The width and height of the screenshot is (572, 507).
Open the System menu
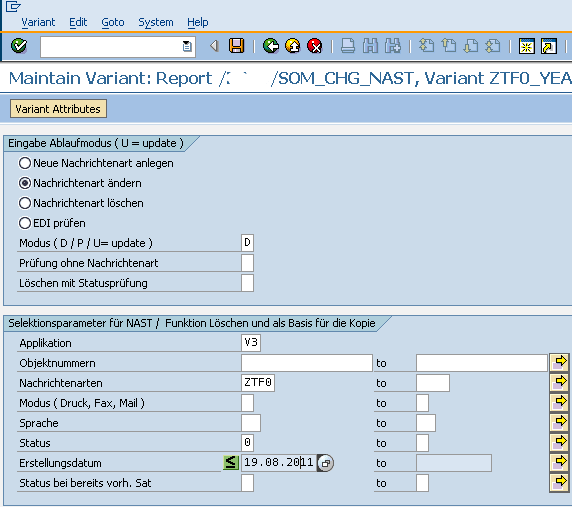tap(156, 22)
